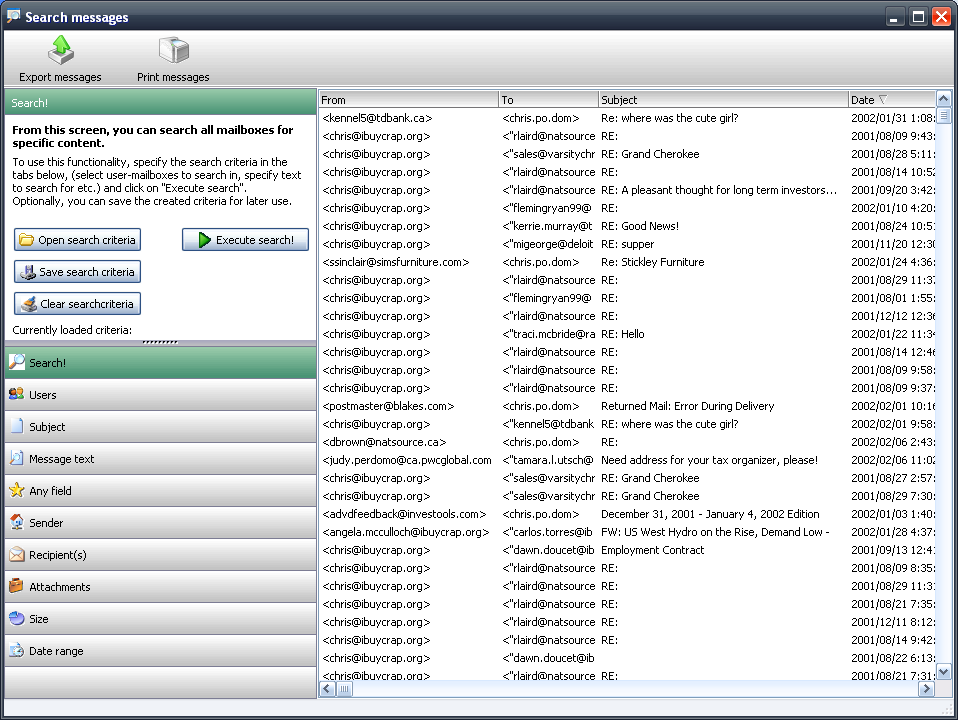
Task: Click the horizontal scrollbar left arrow
Action: 327,689
